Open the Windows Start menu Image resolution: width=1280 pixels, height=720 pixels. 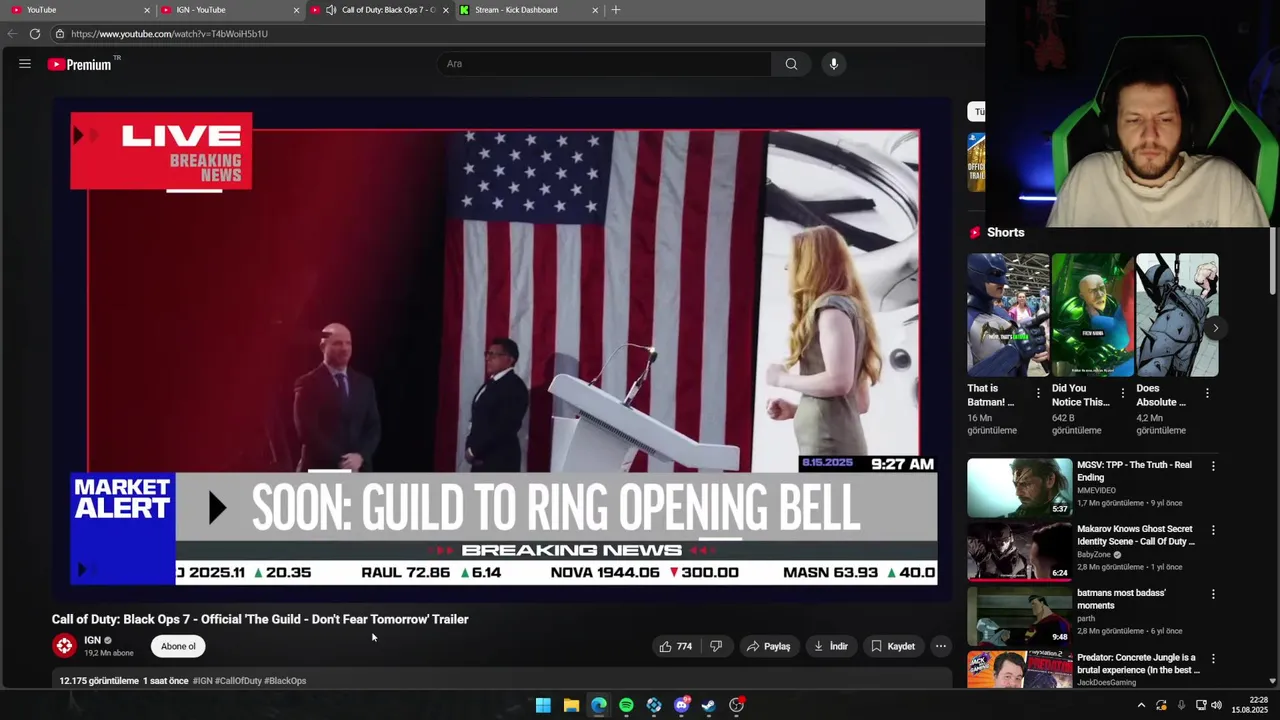tap(543, 705)
